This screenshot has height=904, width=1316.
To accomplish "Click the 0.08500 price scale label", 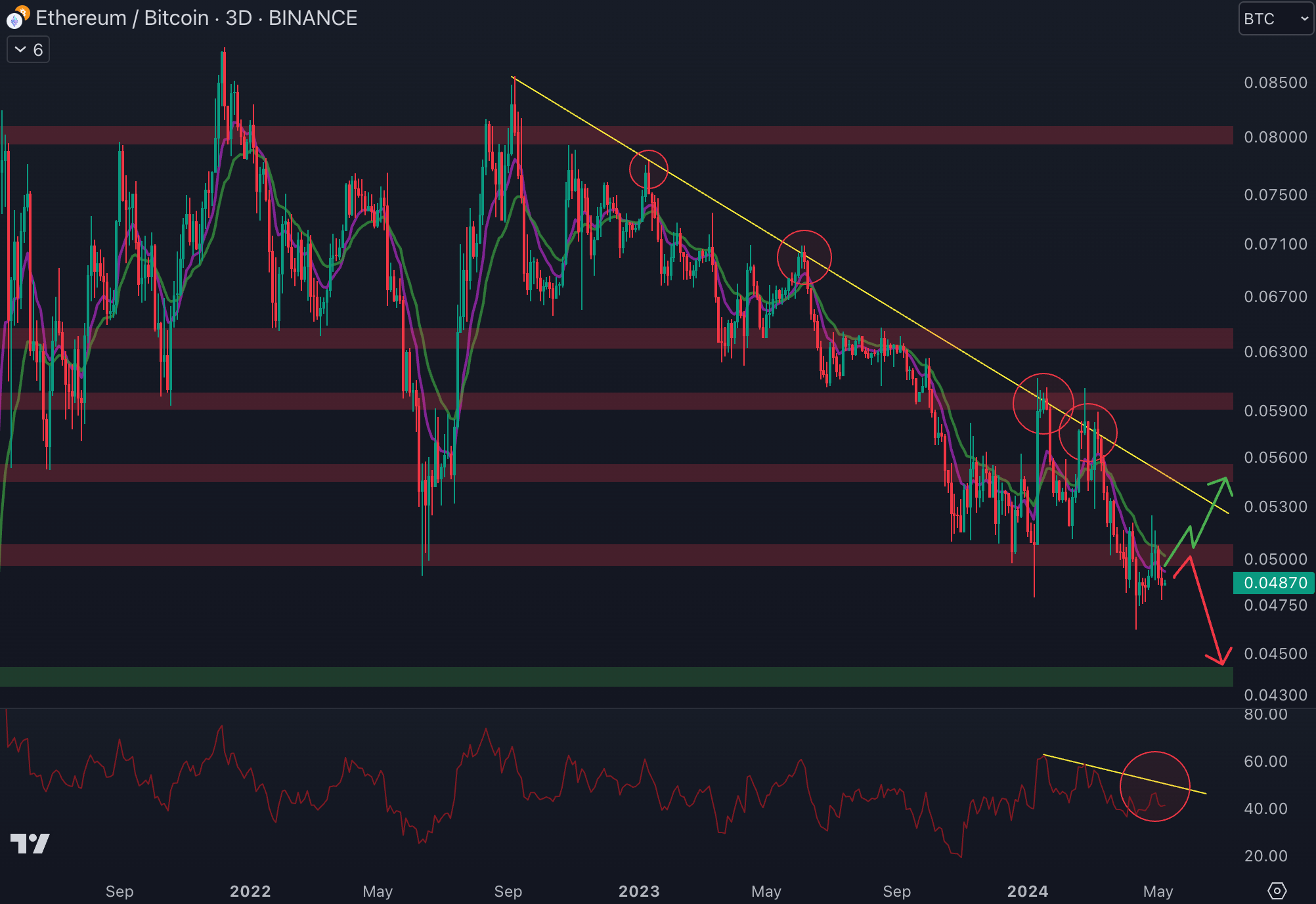I will (1275, 83).
